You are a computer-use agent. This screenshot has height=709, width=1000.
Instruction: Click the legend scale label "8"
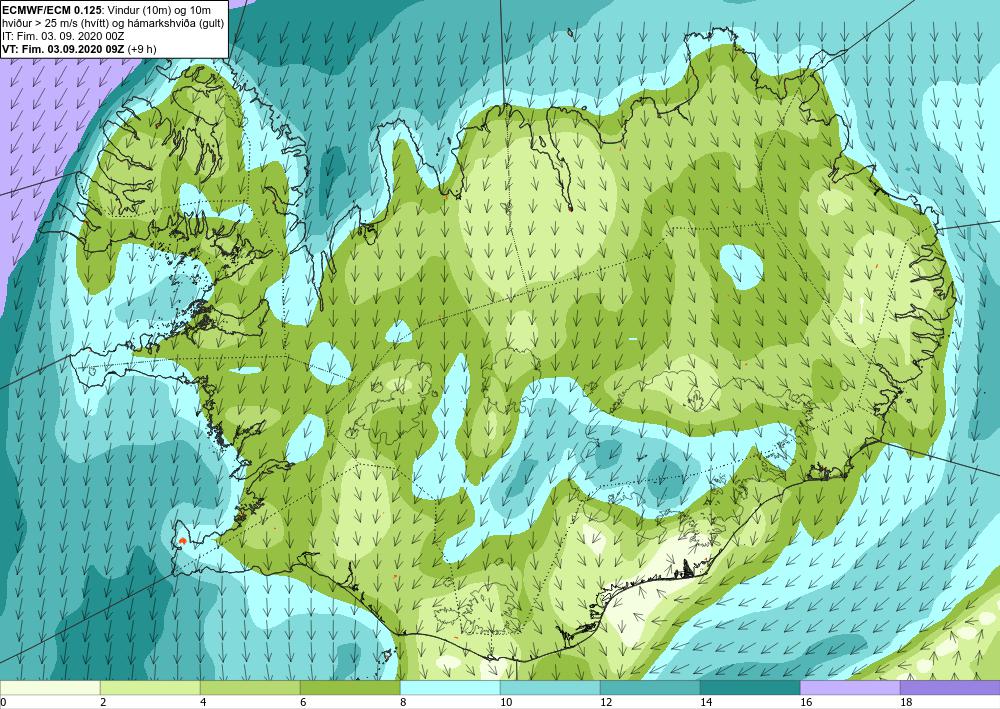(404, 702)
